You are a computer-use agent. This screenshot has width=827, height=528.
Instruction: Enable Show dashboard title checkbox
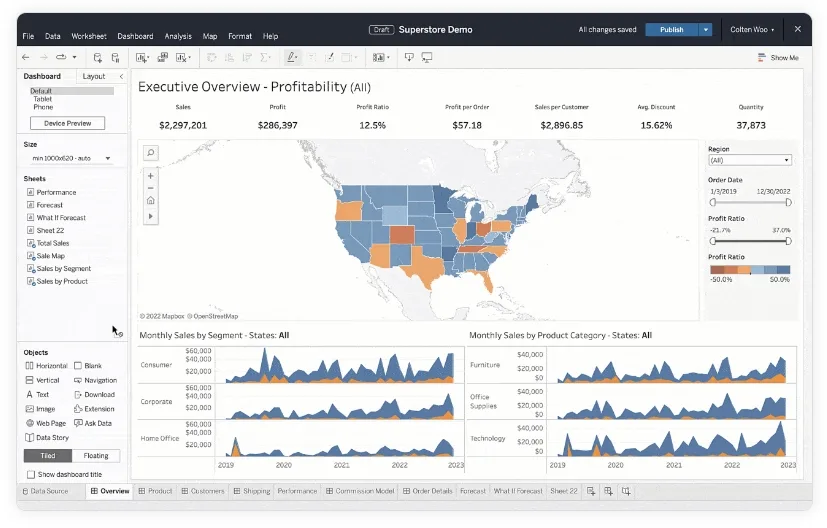[31, 474]
